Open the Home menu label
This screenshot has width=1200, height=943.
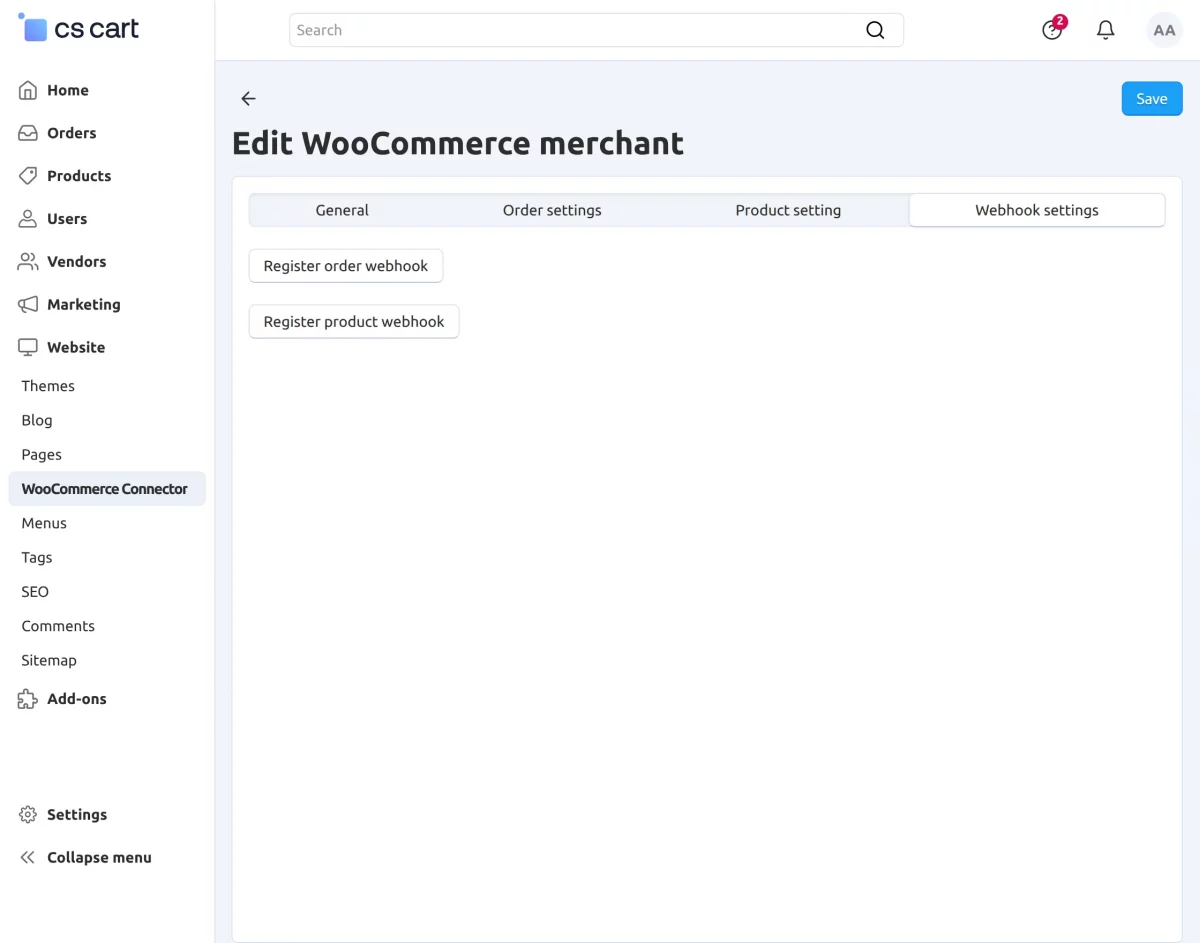click(x=68, y=90)
